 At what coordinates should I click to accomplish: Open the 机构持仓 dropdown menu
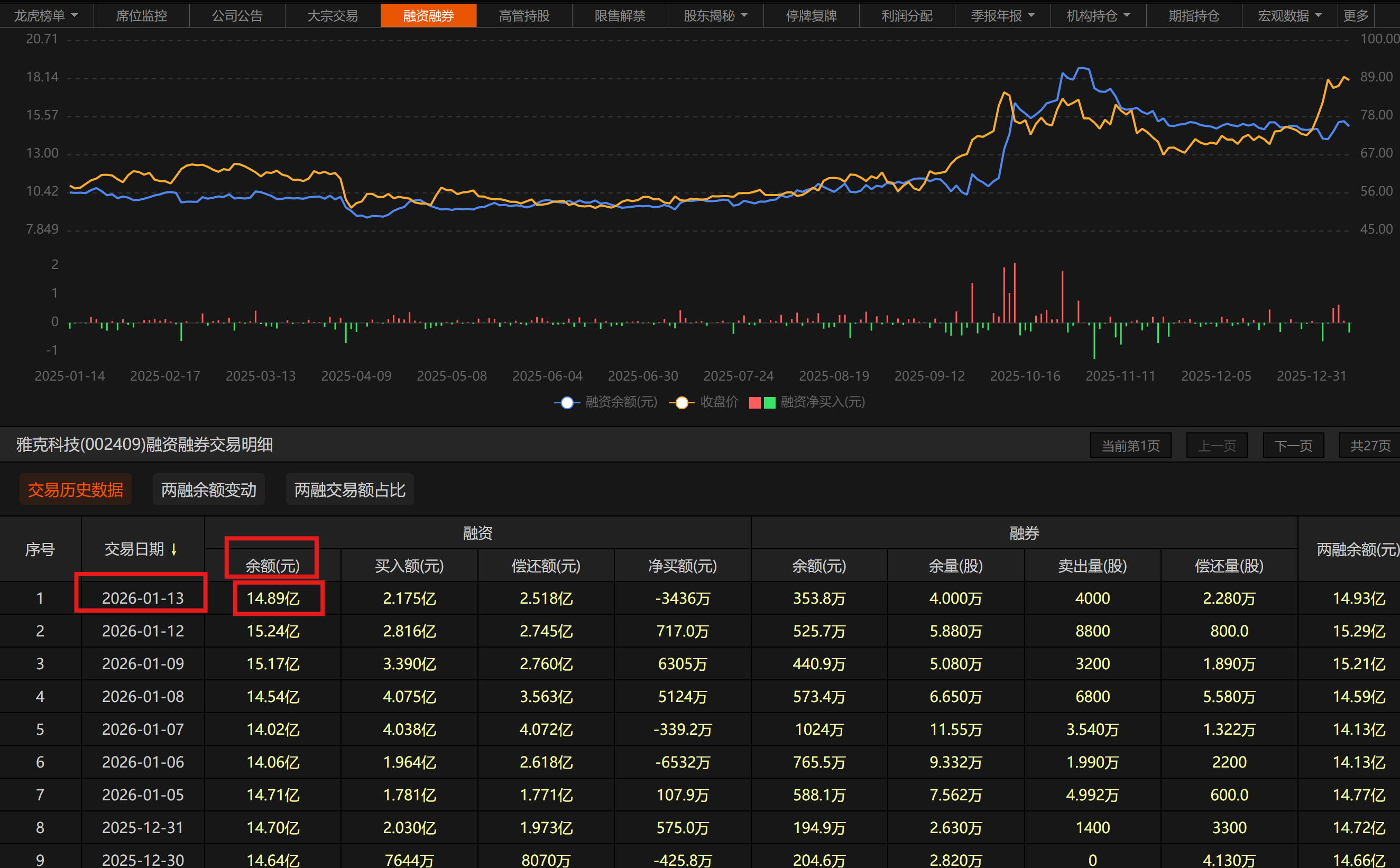(1127, 15)
